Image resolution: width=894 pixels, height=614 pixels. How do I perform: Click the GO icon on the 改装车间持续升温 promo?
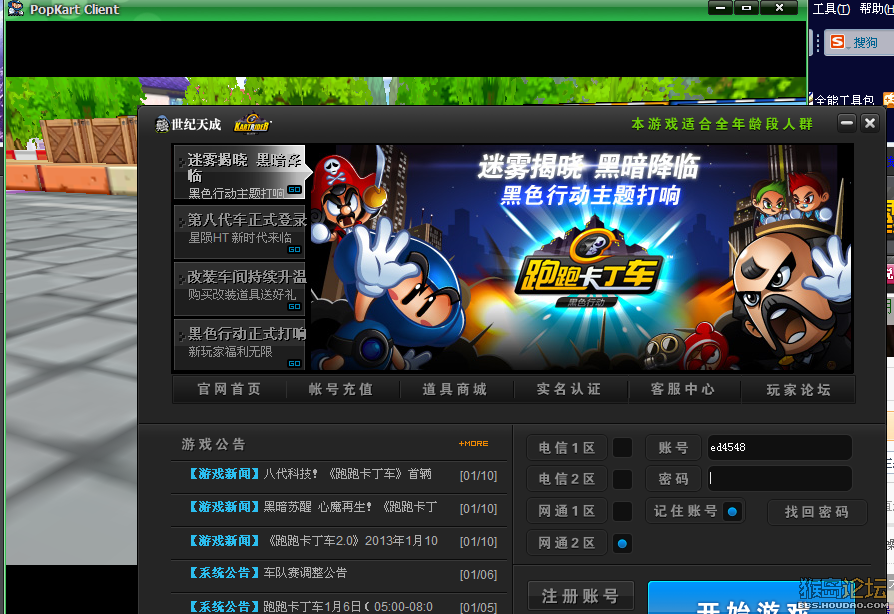pyautogui.click(x=294, y=306)
